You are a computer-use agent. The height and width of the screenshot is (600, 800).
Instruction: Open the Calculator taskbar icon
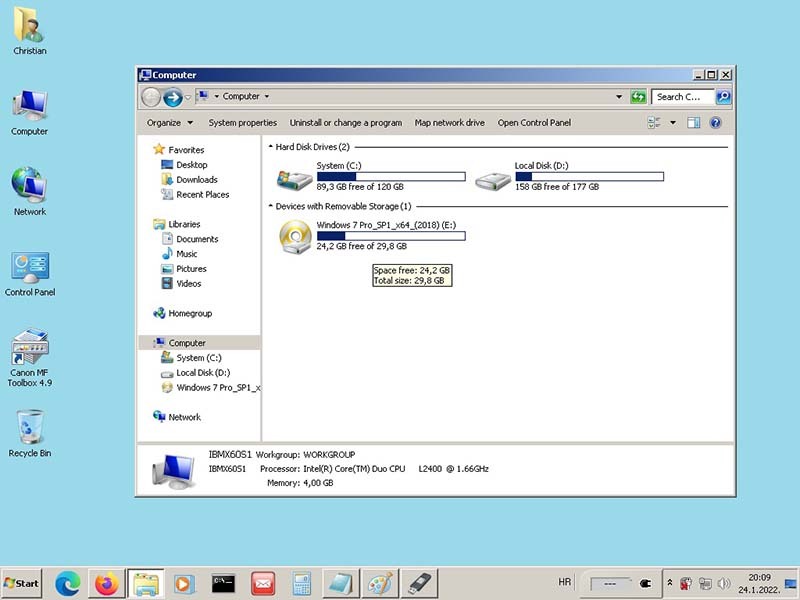pyautogui.click(x=302, y=583)
